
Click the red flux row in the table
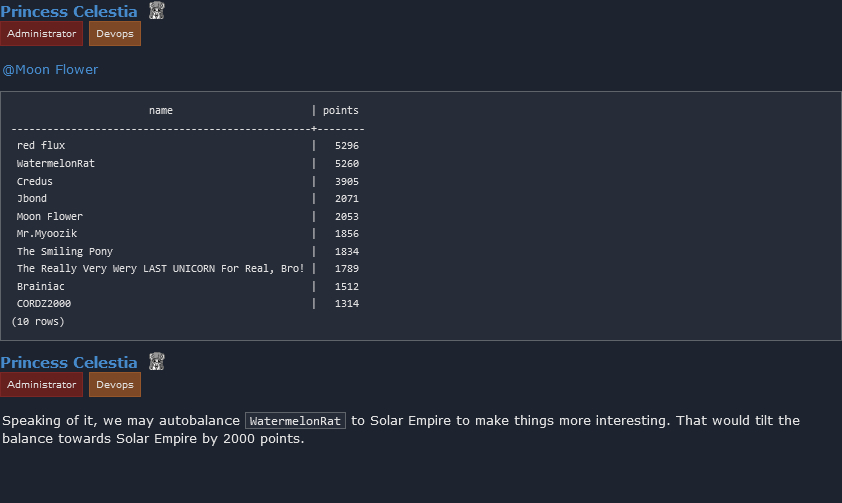tap(41, 146)
